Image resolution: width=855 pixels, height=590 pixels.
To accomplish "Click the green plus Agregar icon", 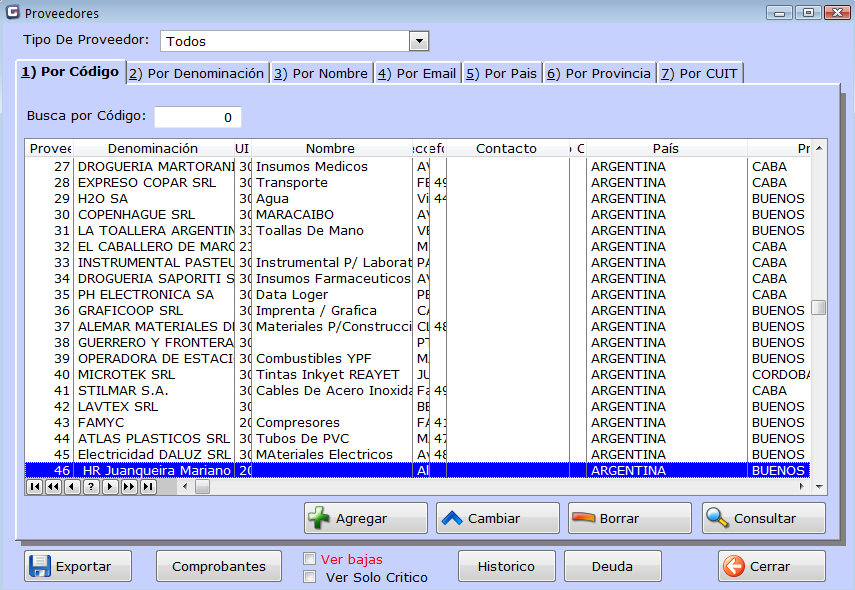I will pos(319,518).
